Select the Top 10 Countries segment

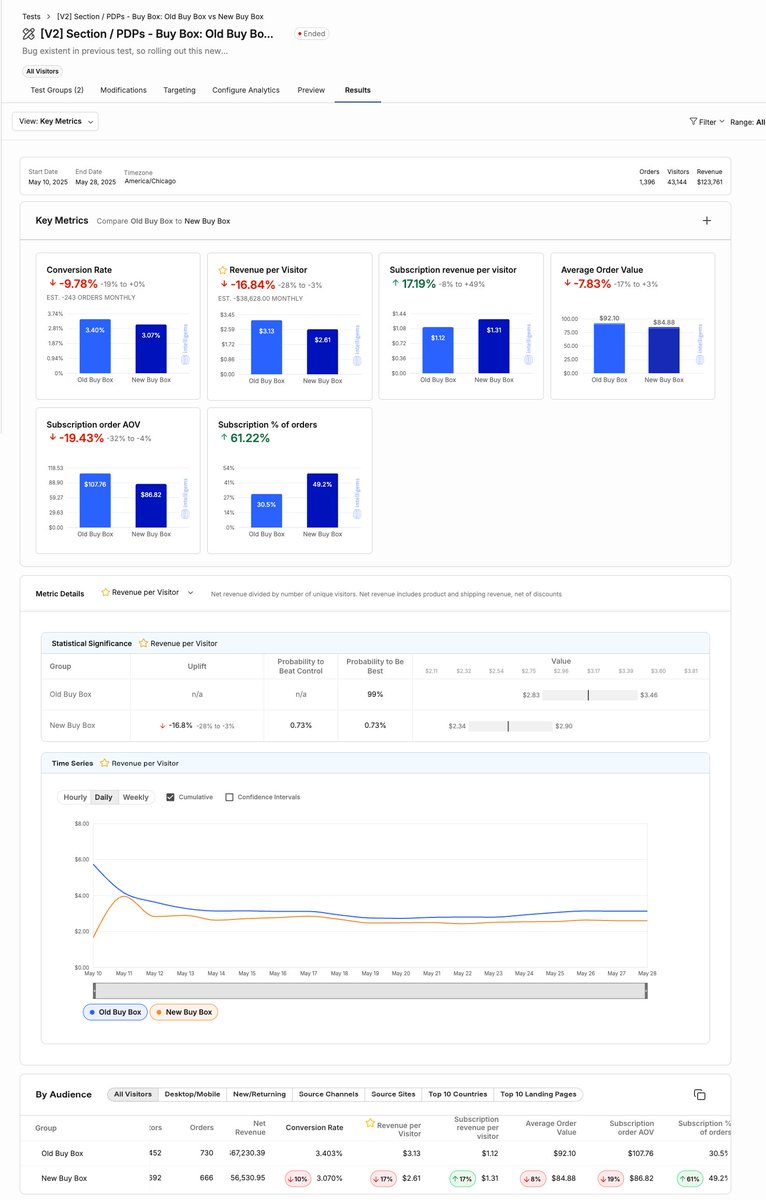[x=457, y=1094]
